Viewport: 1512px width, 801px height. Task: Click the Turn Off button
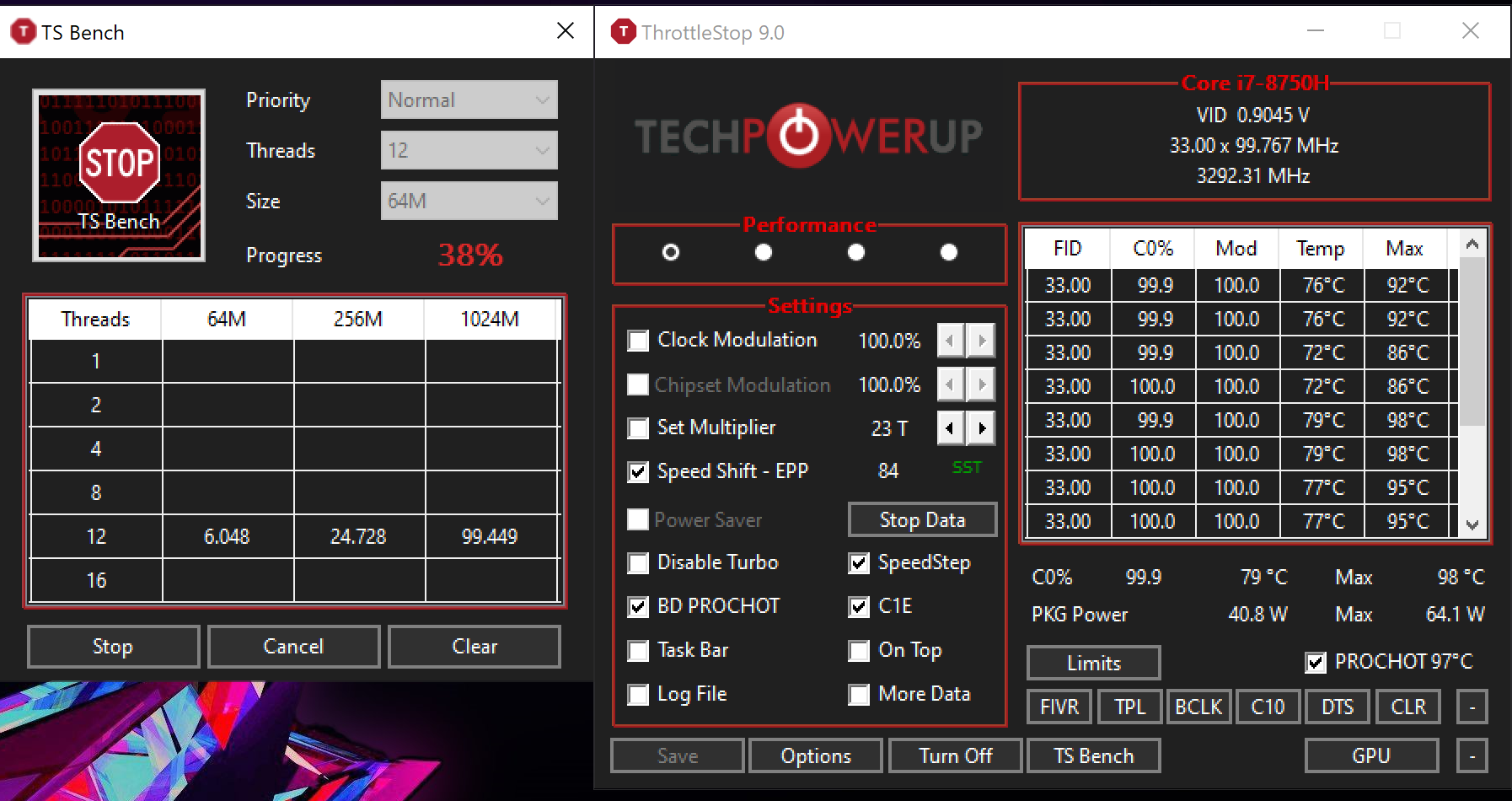[955, 755]
